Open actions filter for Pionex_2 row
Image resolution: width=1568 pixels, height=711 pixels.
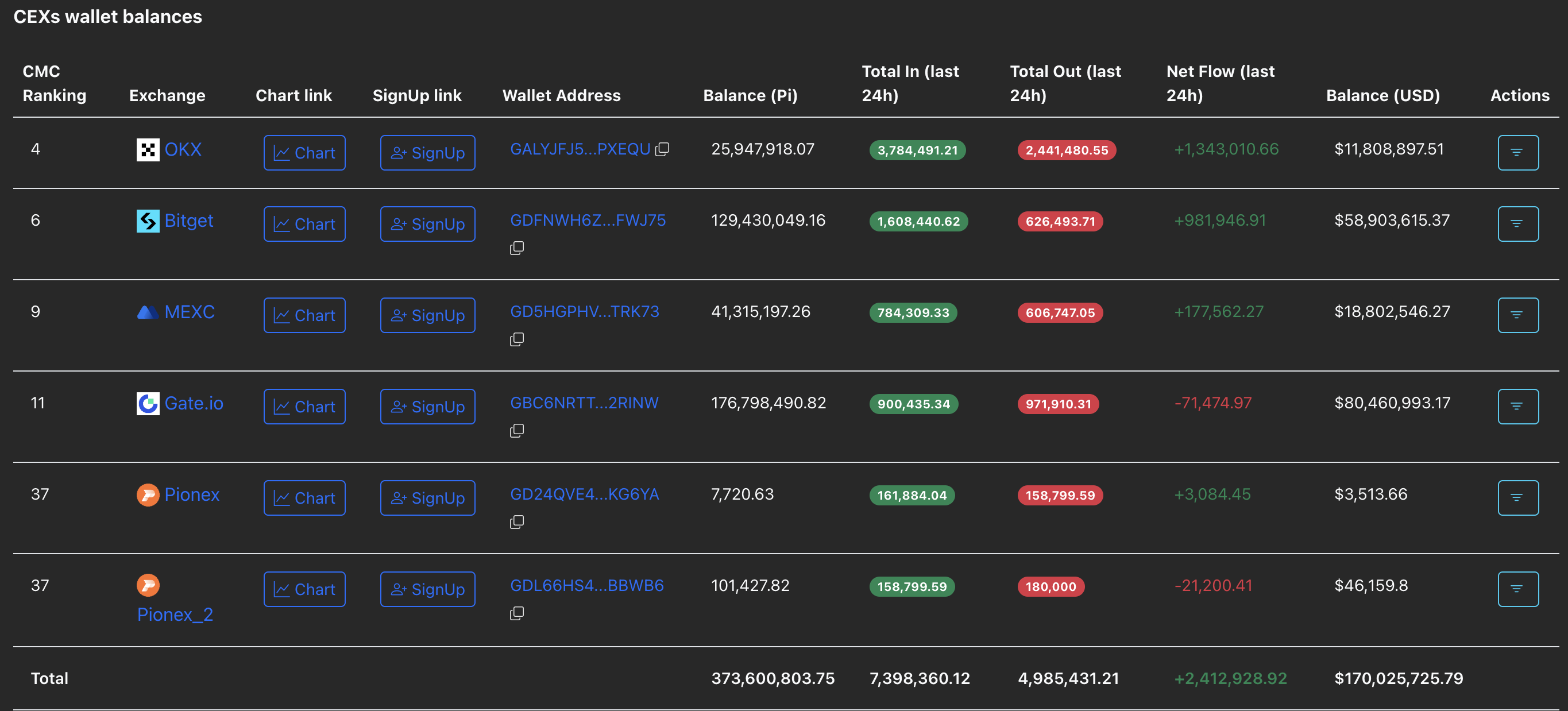1517,589
